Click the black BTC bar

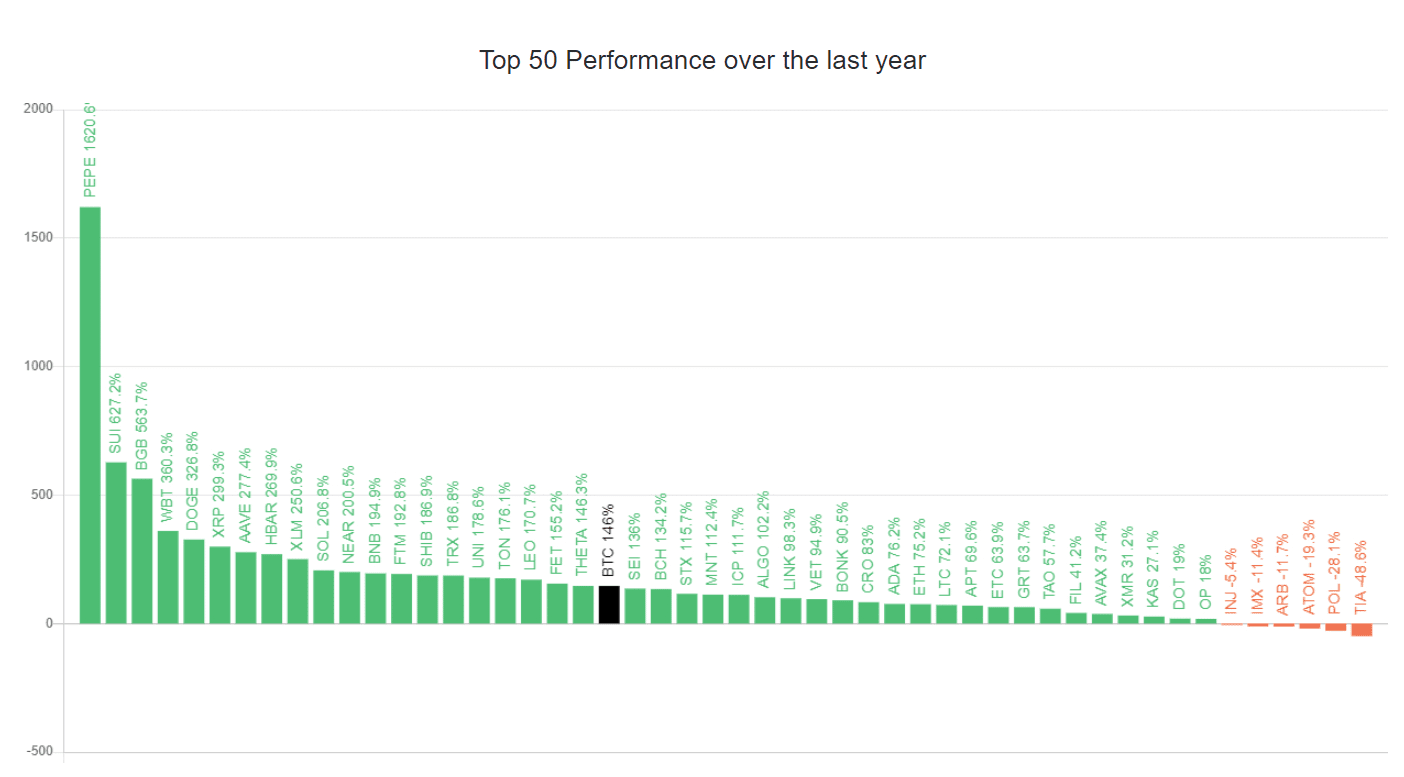pos(609,605)
